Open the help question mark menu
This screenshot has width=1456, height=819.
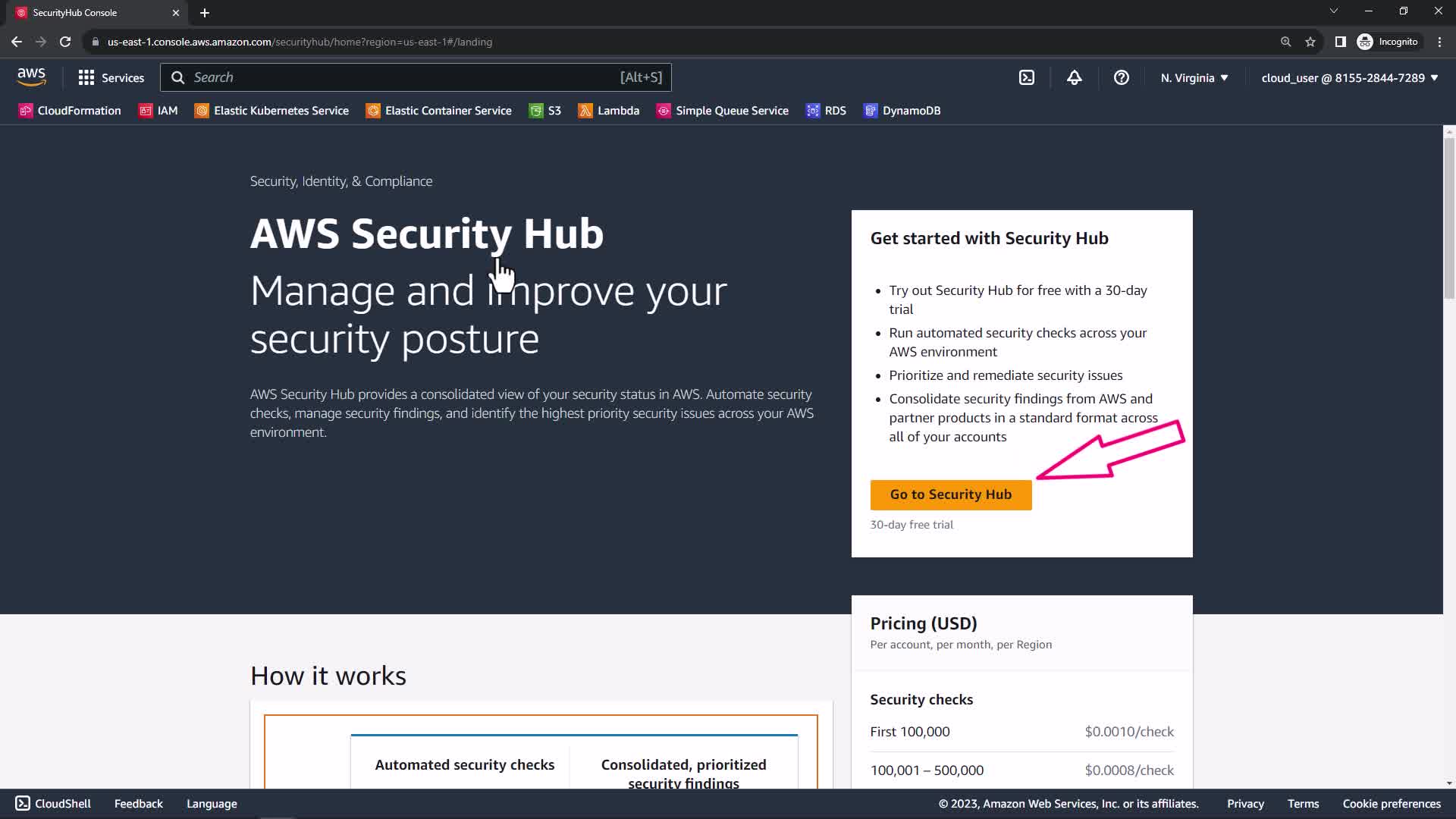coord(1121,77)
